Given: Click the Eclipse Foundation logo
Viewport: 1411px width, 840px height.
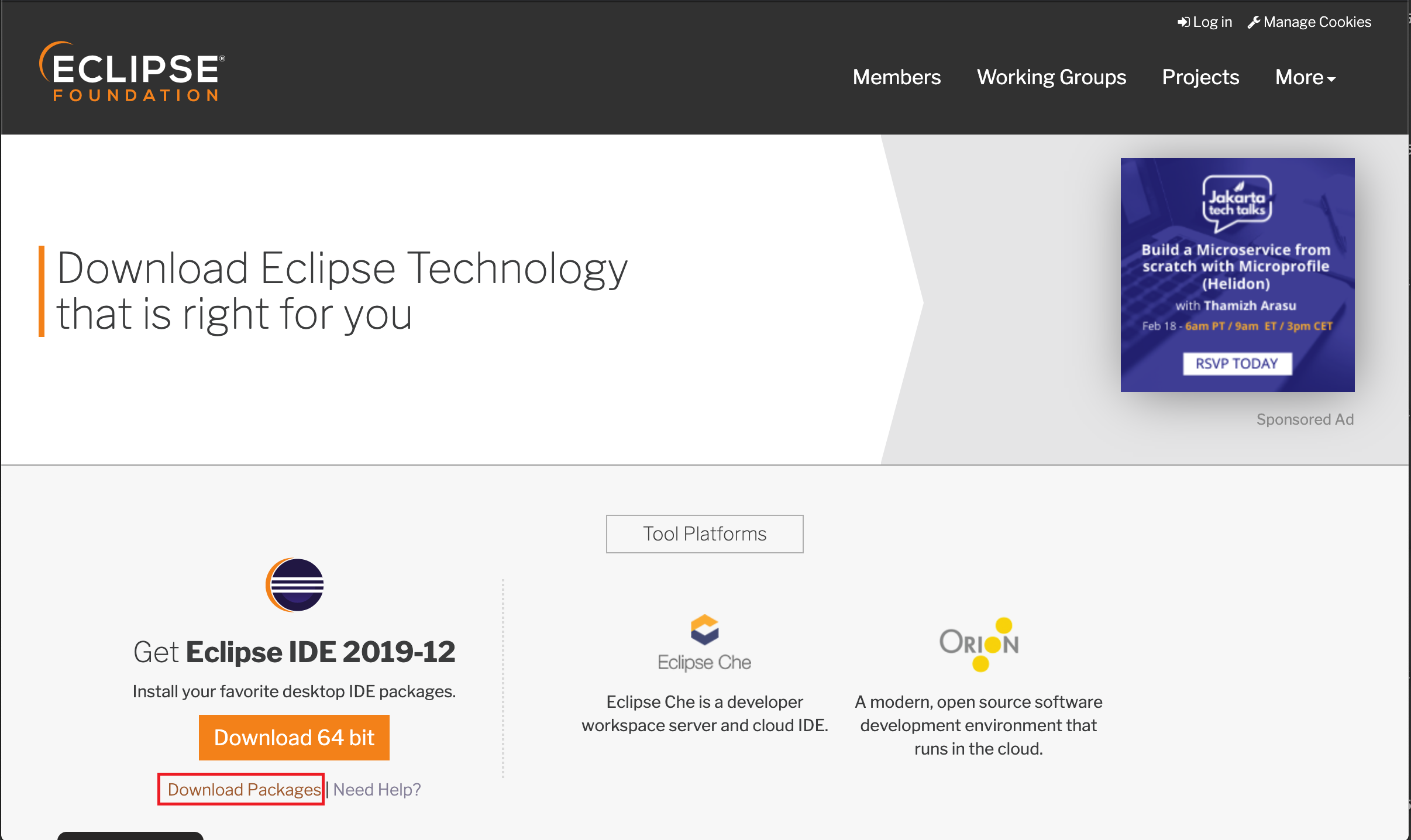Looking at the screenshot, I should [132, 72].
